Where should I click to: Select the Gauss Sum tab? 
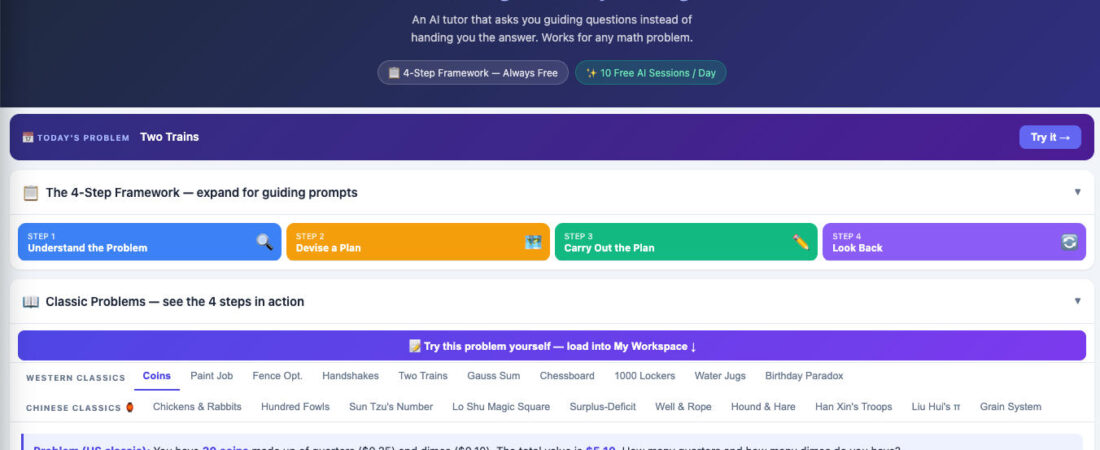493,376
